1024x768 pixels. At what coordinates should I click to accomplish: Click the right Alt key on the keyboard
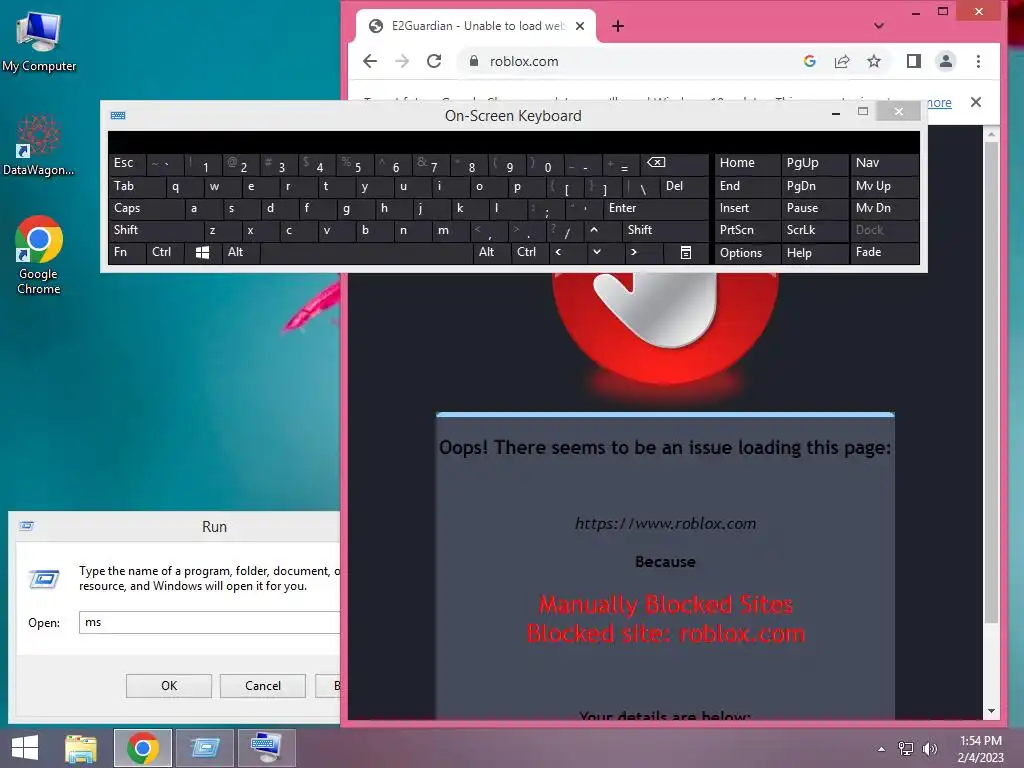[491, 252]
